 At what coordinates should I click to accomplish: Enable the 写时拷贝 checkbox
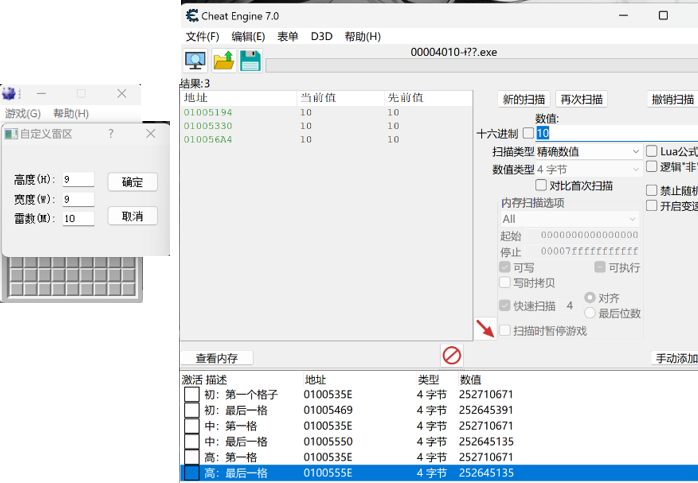pyautogui.click(x=505, y=283)
